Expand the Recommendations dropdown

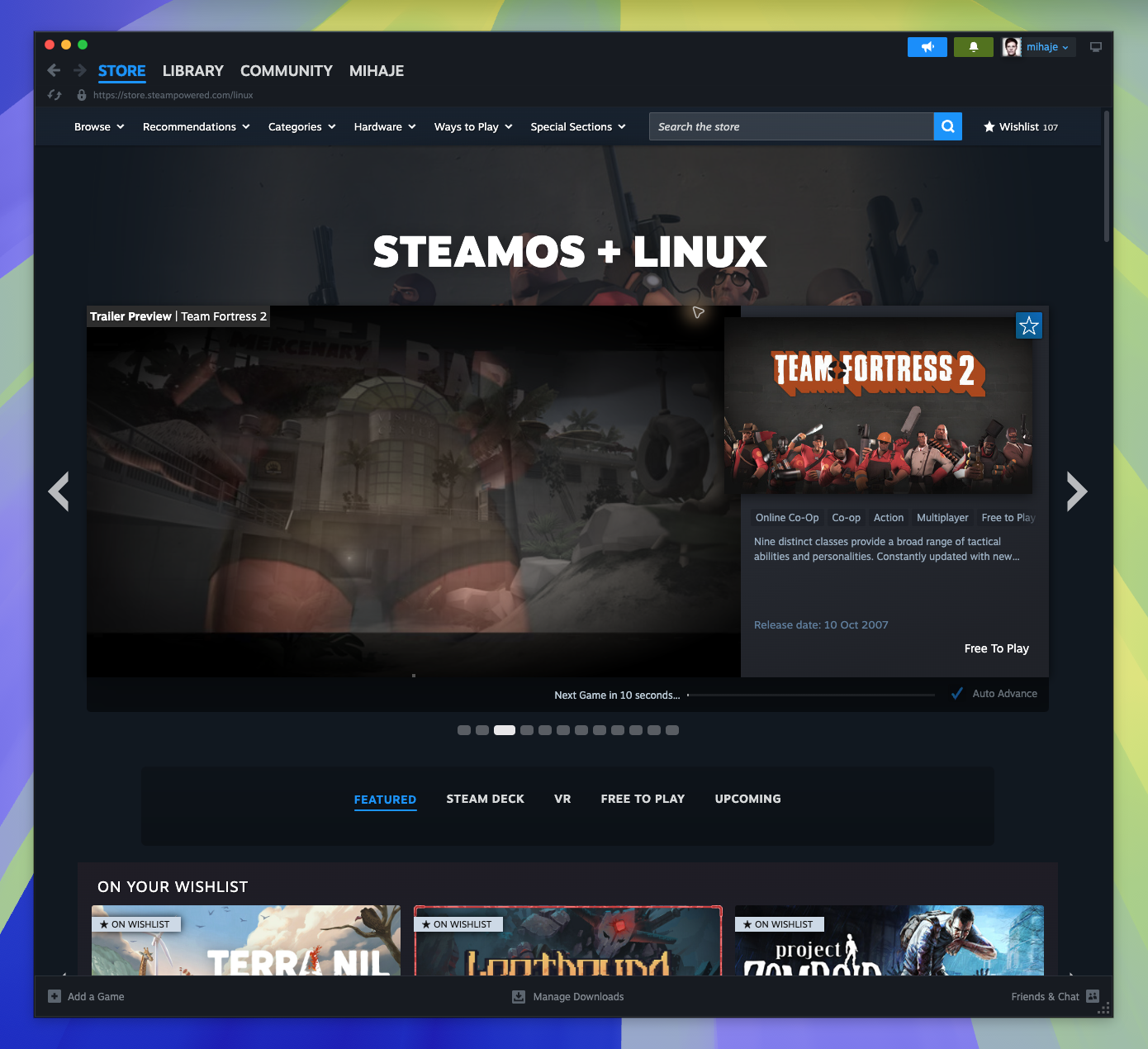point(197,126)
